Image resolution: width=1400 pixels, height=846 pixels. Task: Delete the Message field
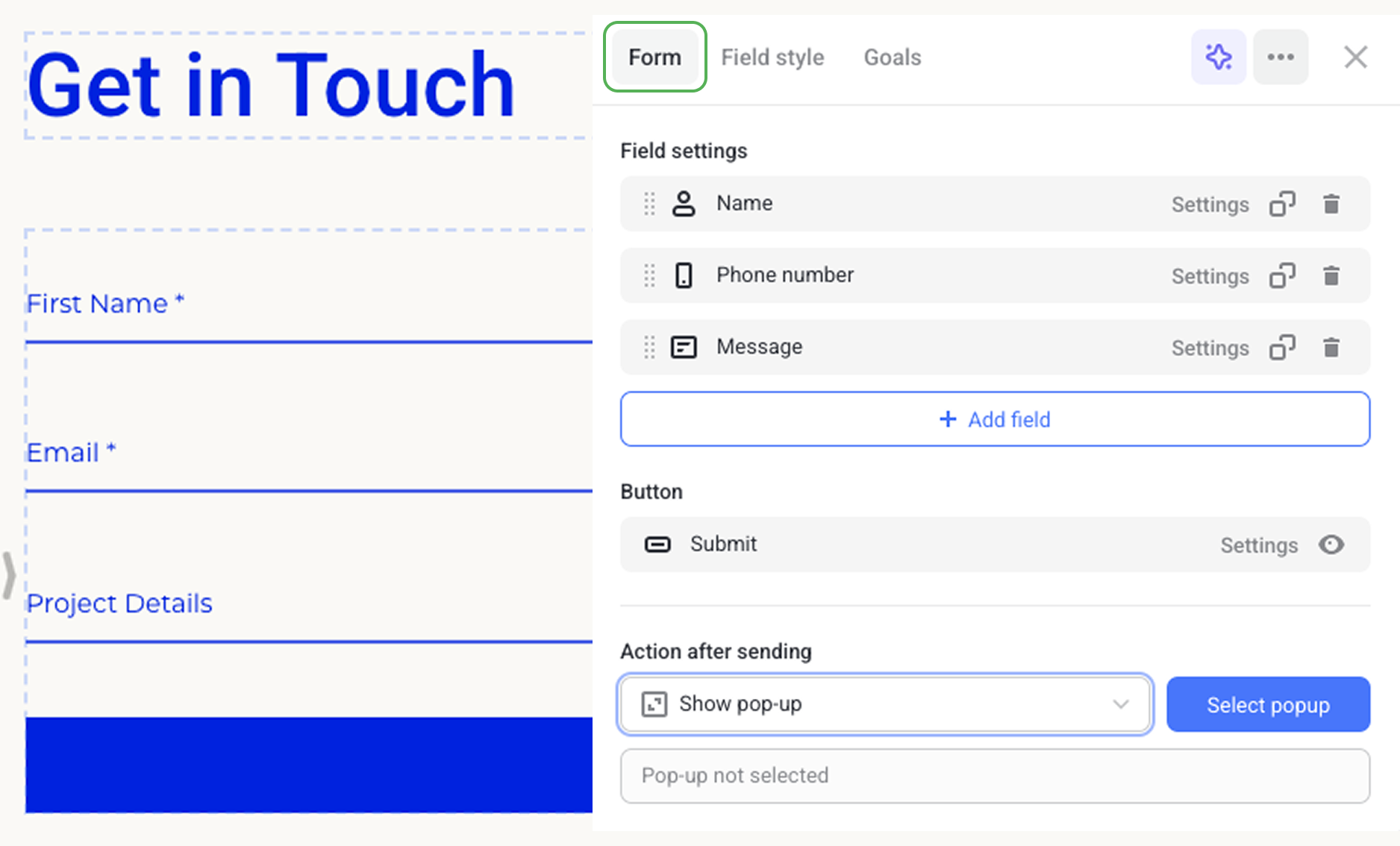[1331, 347]
